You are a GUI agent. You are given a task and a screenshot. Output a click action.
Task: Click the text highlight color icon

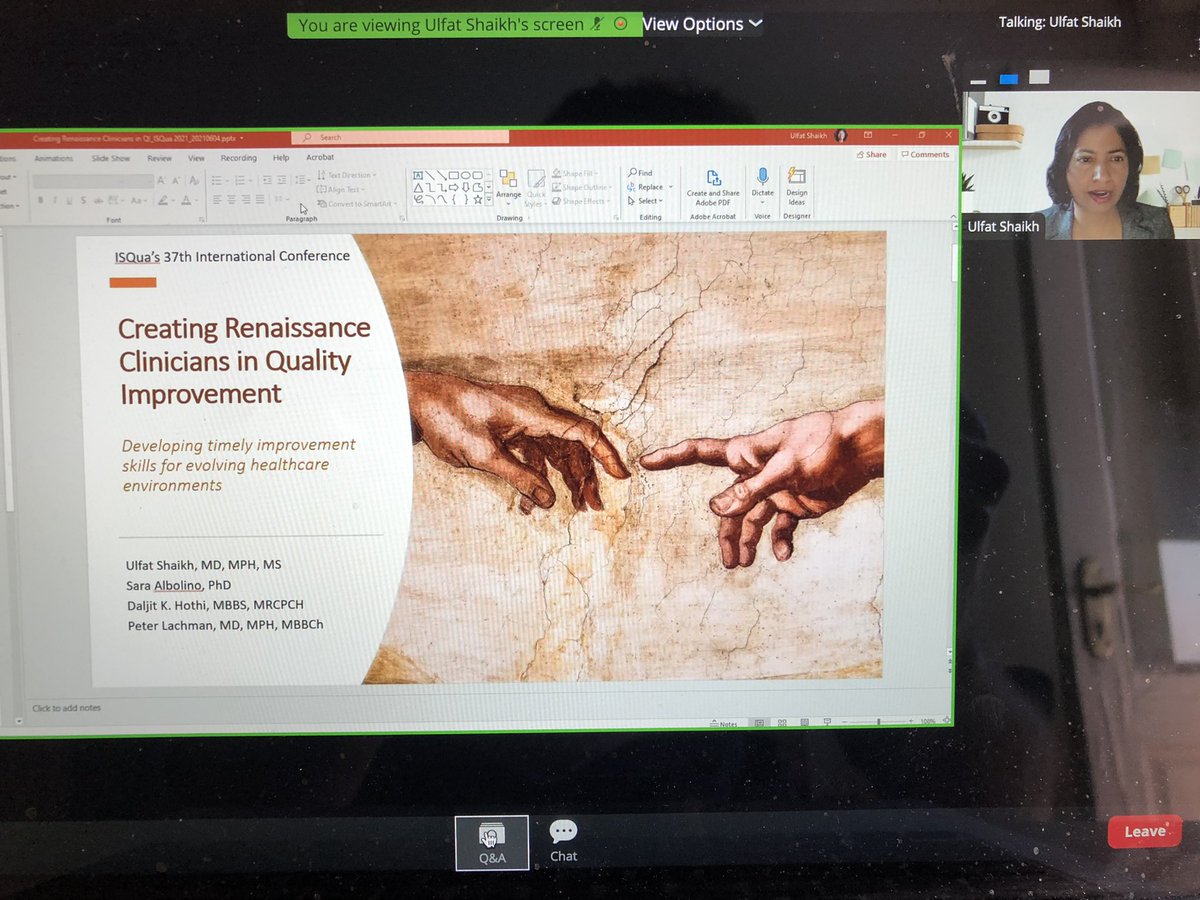[x=163, y=201]
